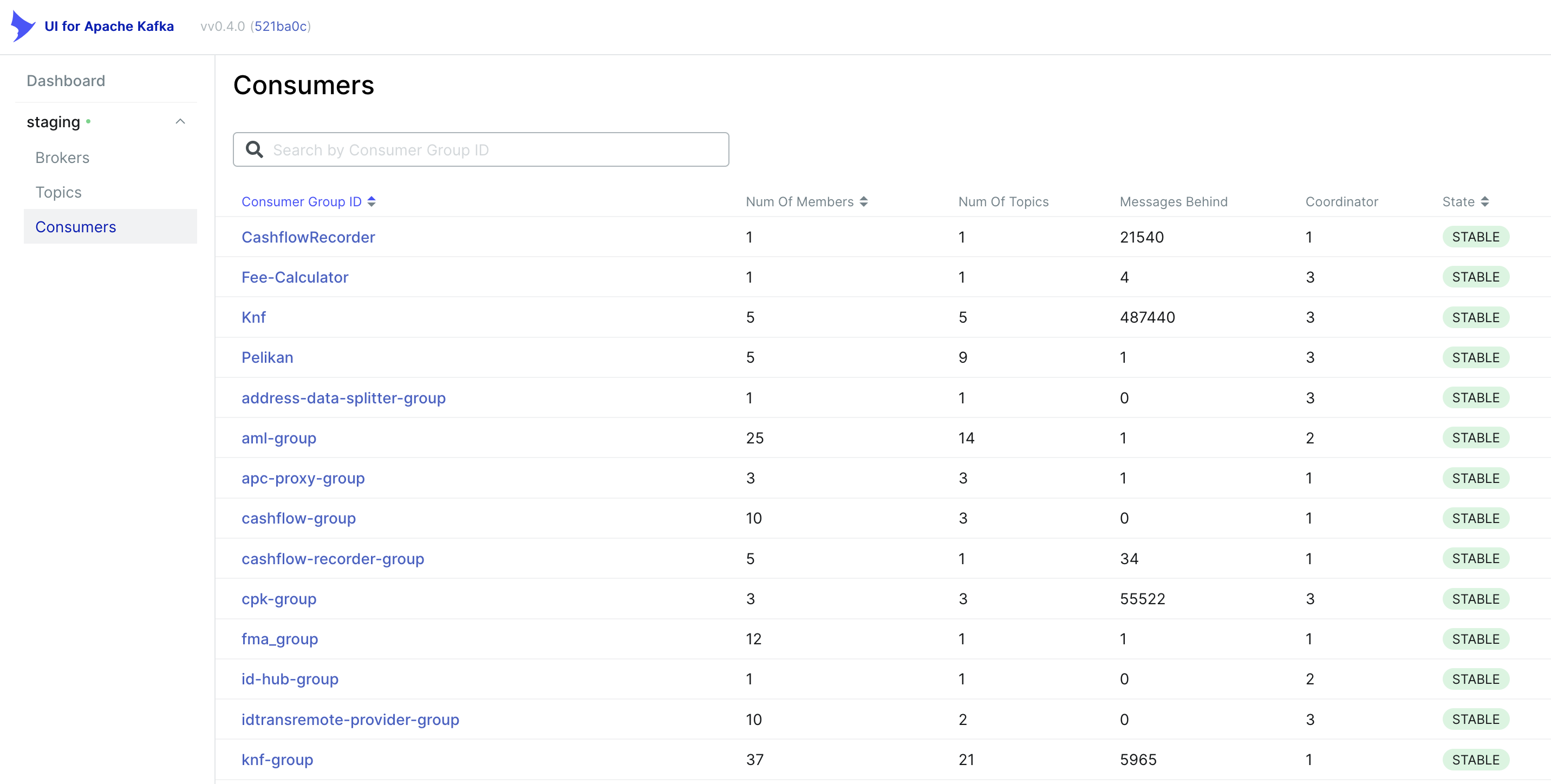Select Consumers in the sidebar
The height and width of the screenshot is (784, 1551).
[x=75, y=227]
